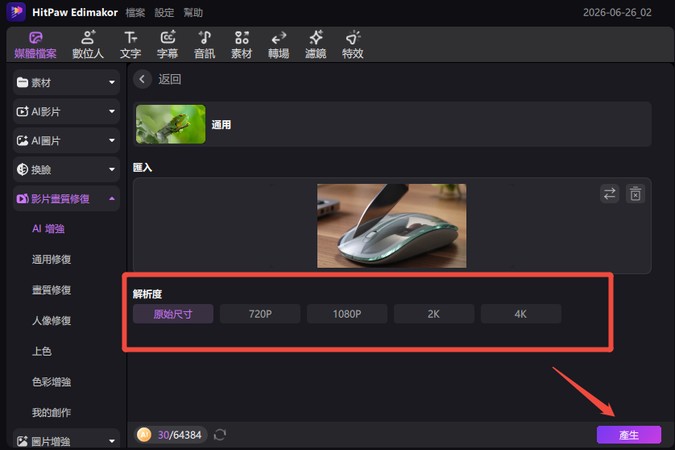Image resolution: width=675 pixels, height=450 pixels.
Task: Open the 數位人 digital human tool
Action: point(88,44)
